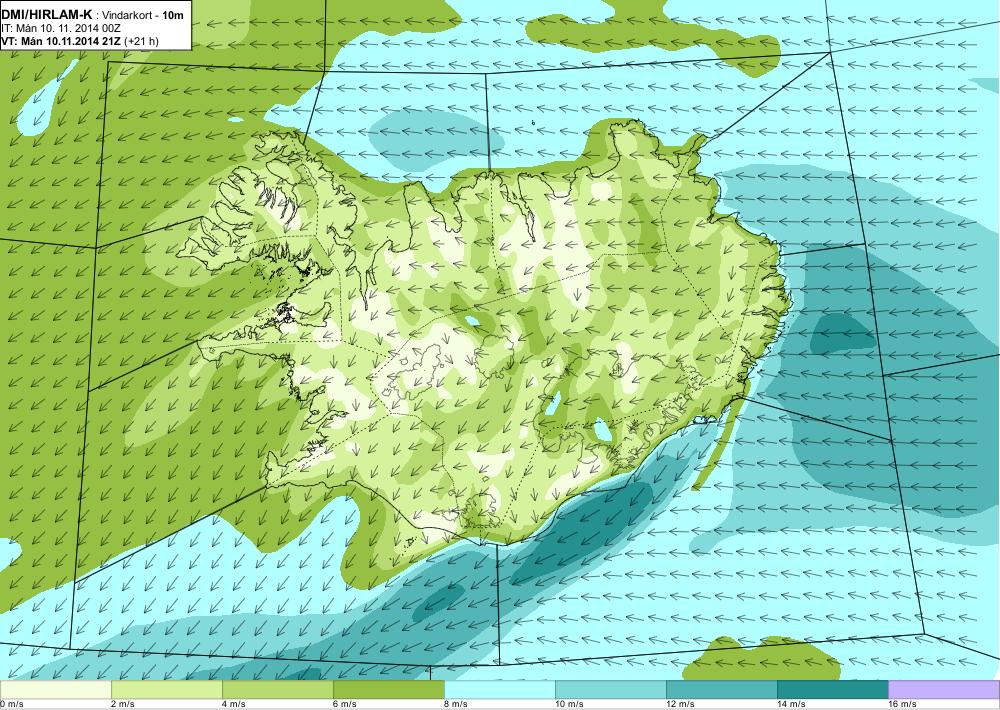Click the '2 m/s' legend label
The image size is (1000, 710).
(x=122, y=704)
